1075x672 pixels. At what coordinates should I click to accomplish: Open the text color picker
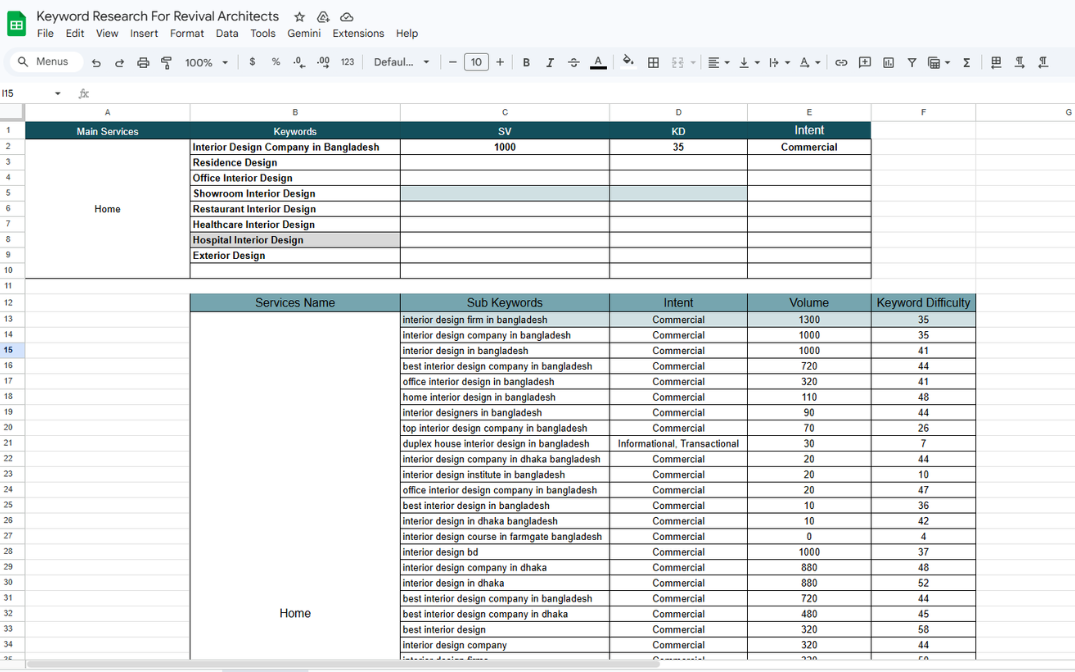click(598, 62)
